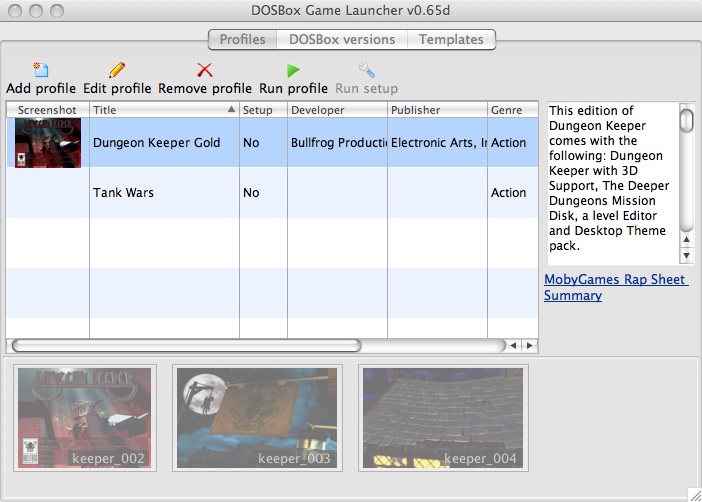The image size is (702, 502).
Task: Open the Templates tab
Action: tap(451, 40)
